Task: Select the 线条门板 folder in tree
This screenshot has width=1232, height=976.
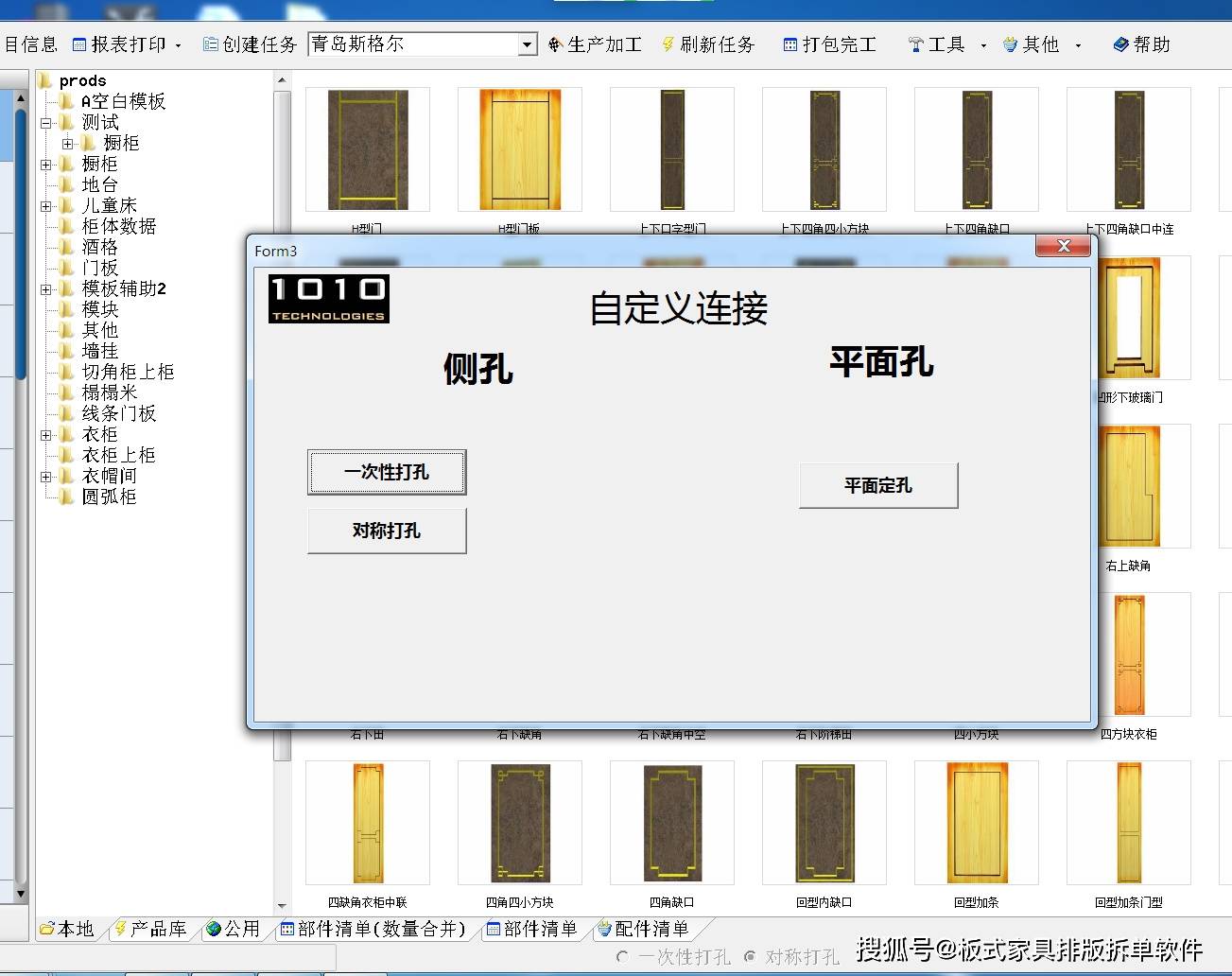Action: point(118,413)
